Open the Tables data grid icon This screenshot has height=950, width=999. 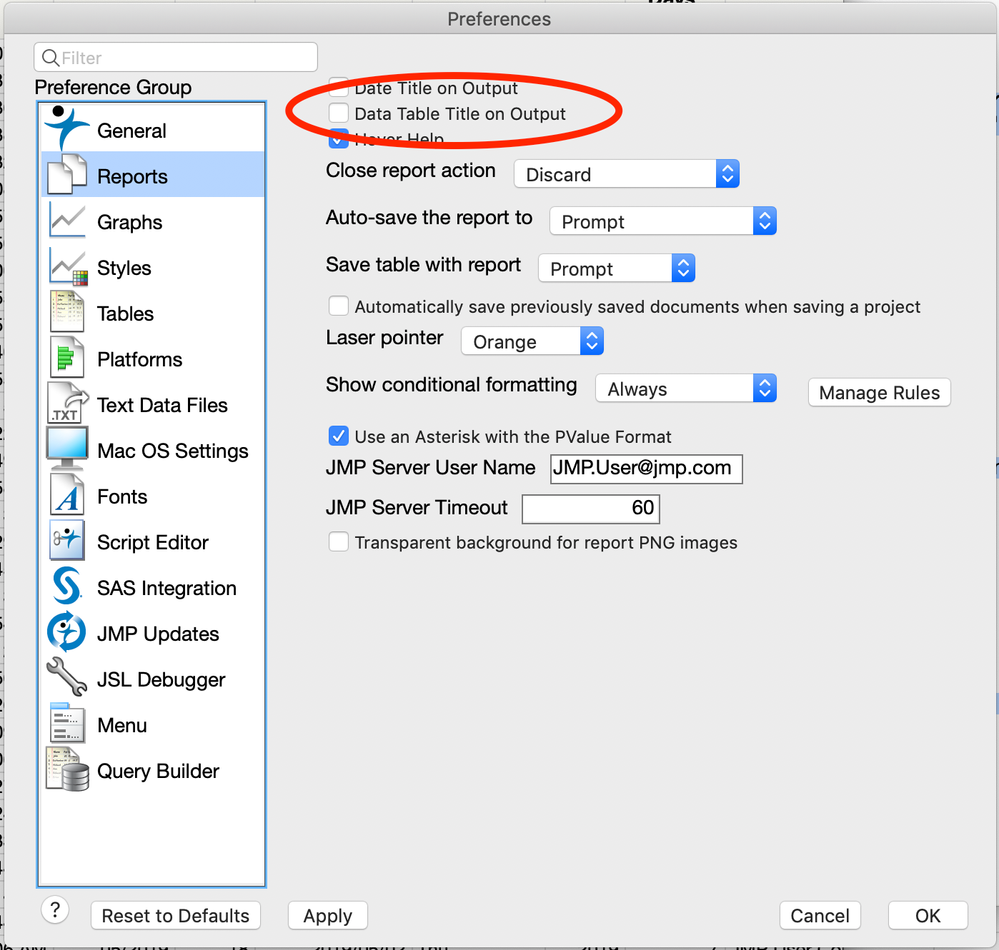coord(67,312)
